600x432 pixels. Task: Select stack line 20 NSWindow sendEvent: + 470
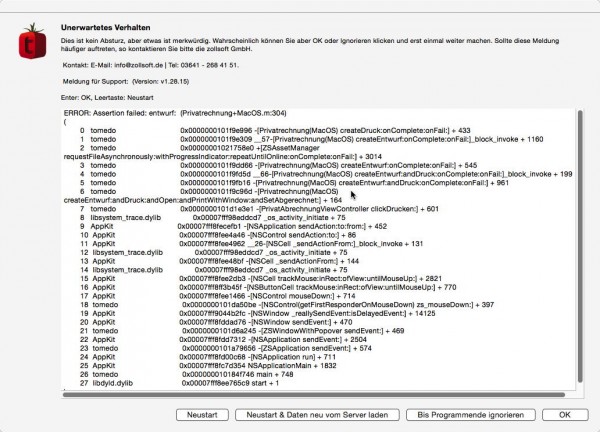pos(216,322)
